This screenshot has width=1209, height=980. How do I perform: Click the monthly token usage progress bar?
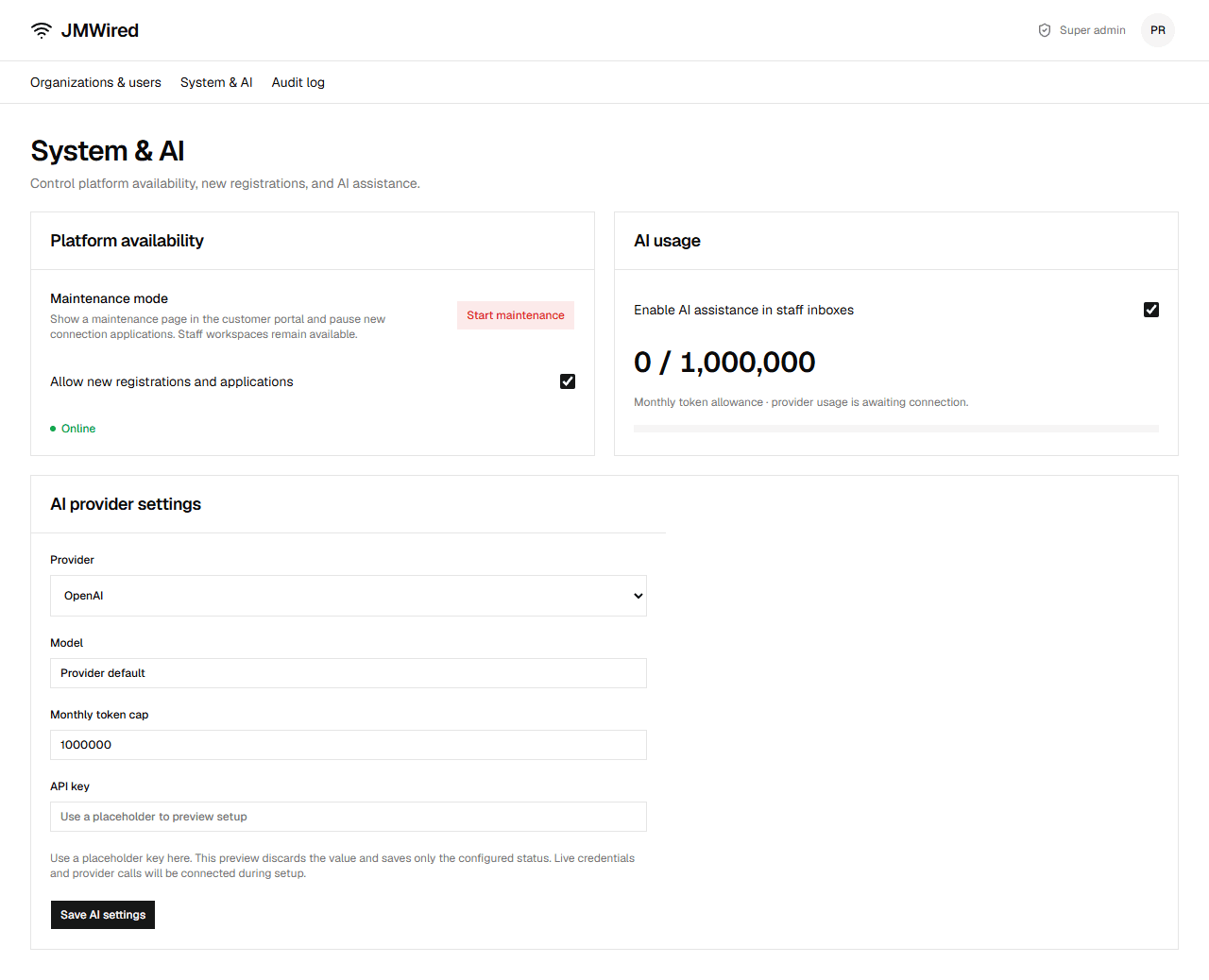pos(896,429)
